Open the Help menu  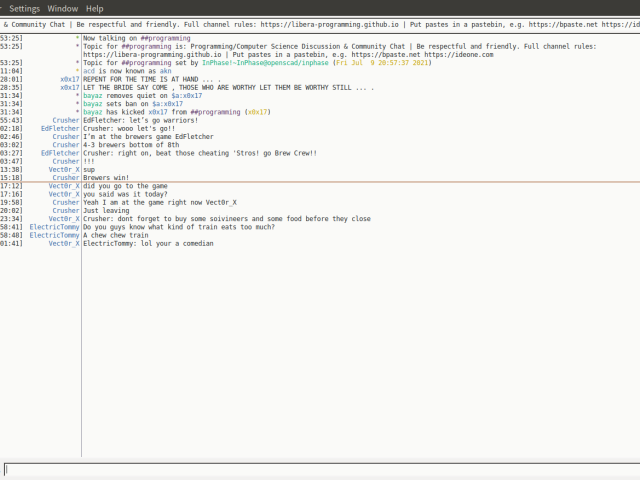[x=92, y=8]
